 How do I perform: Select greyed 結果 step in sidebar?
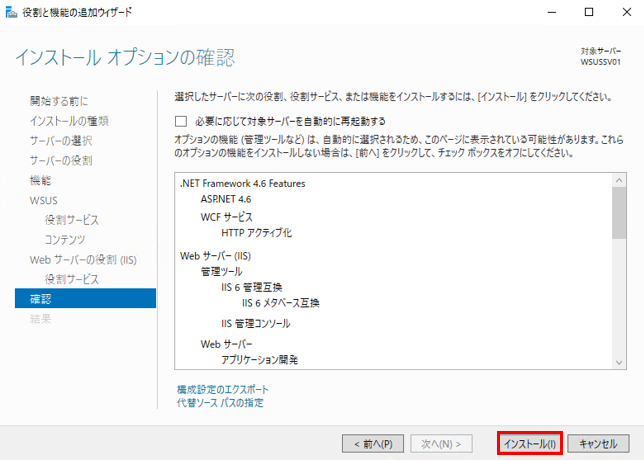40,319
